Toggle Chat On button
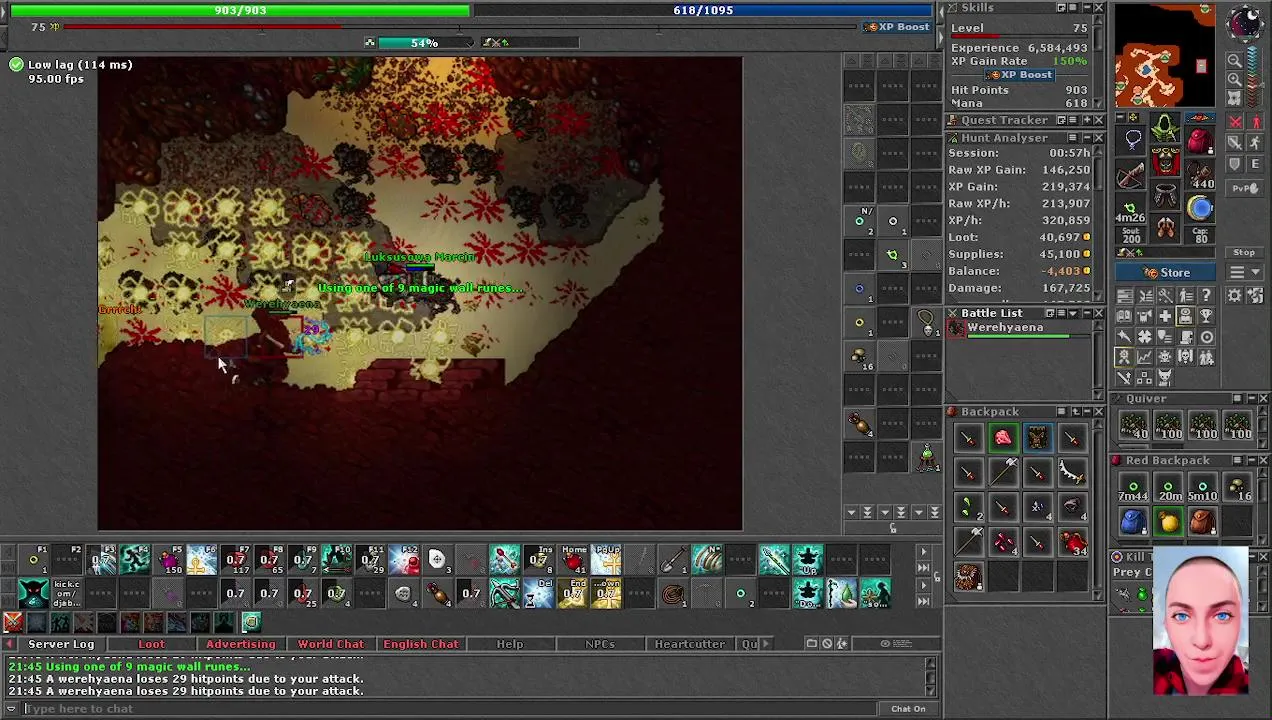This screenshot has height=720, width=1272. [908, 709]
